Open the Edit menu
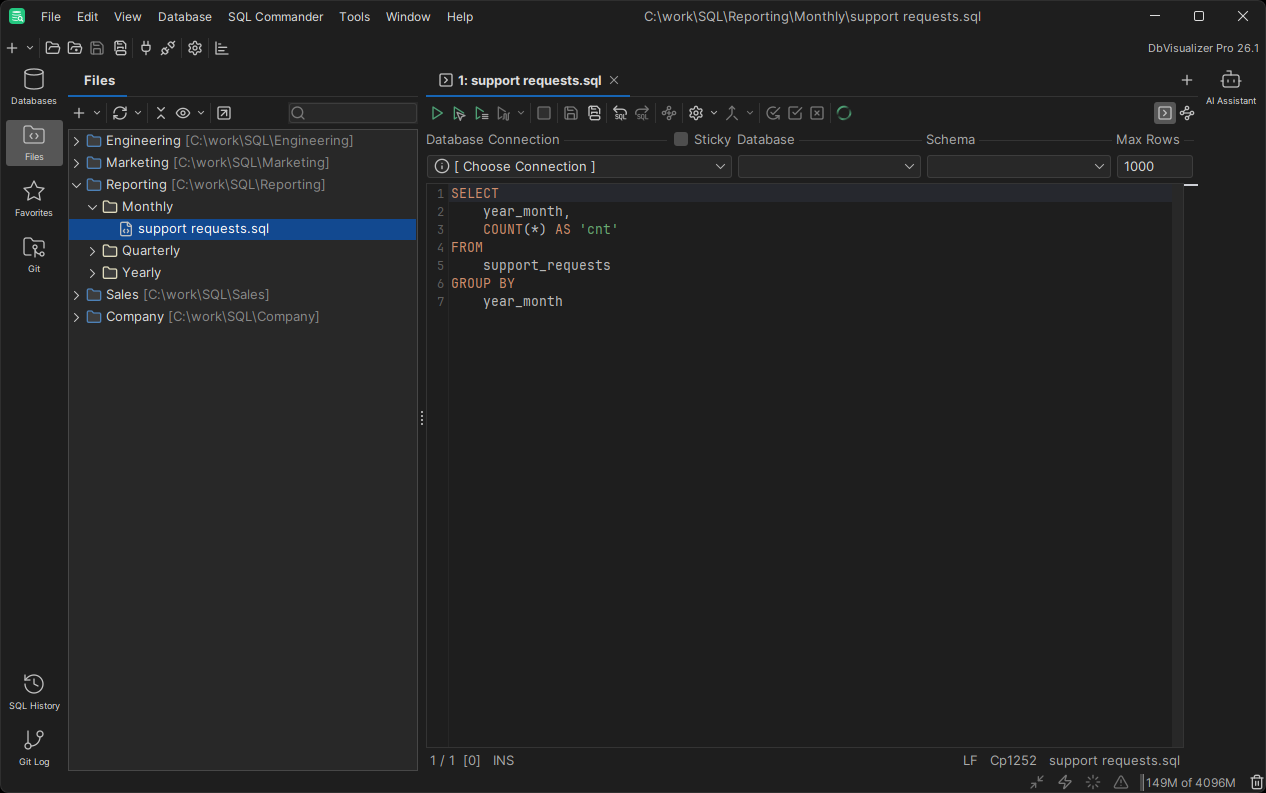The image size is (1266, 793). coord(88,17)
